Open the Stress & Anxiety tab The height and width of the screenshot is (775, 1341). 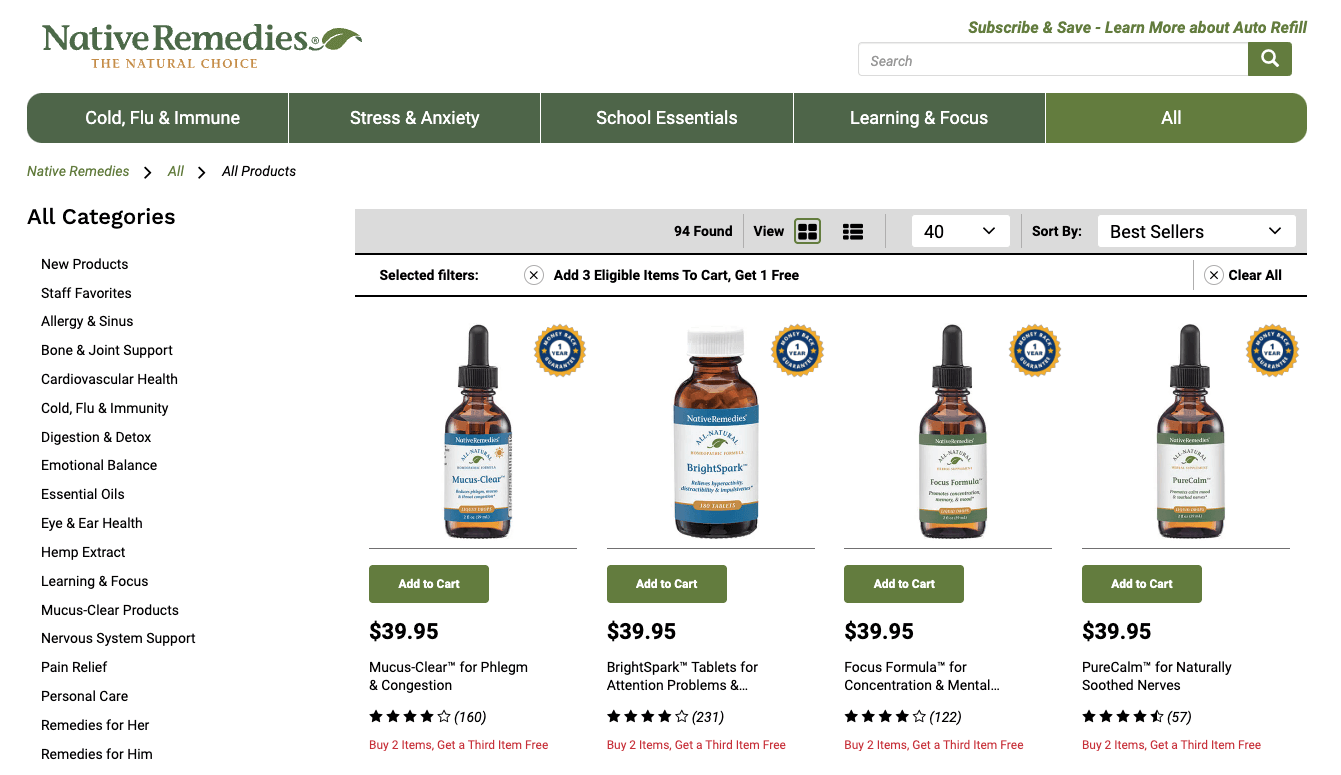point(414,118)
